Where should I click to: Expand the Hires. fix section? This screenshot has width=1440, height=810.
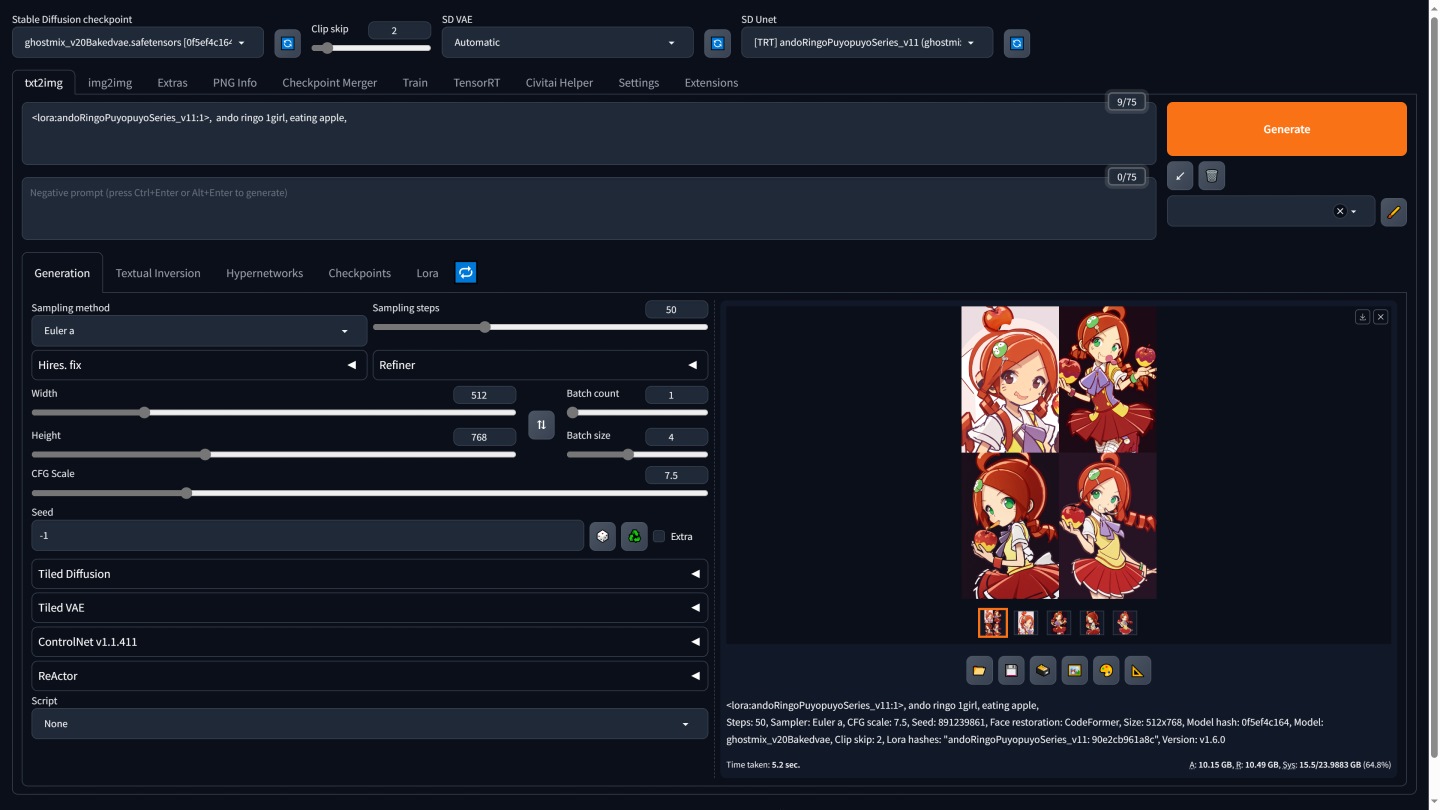199,365
